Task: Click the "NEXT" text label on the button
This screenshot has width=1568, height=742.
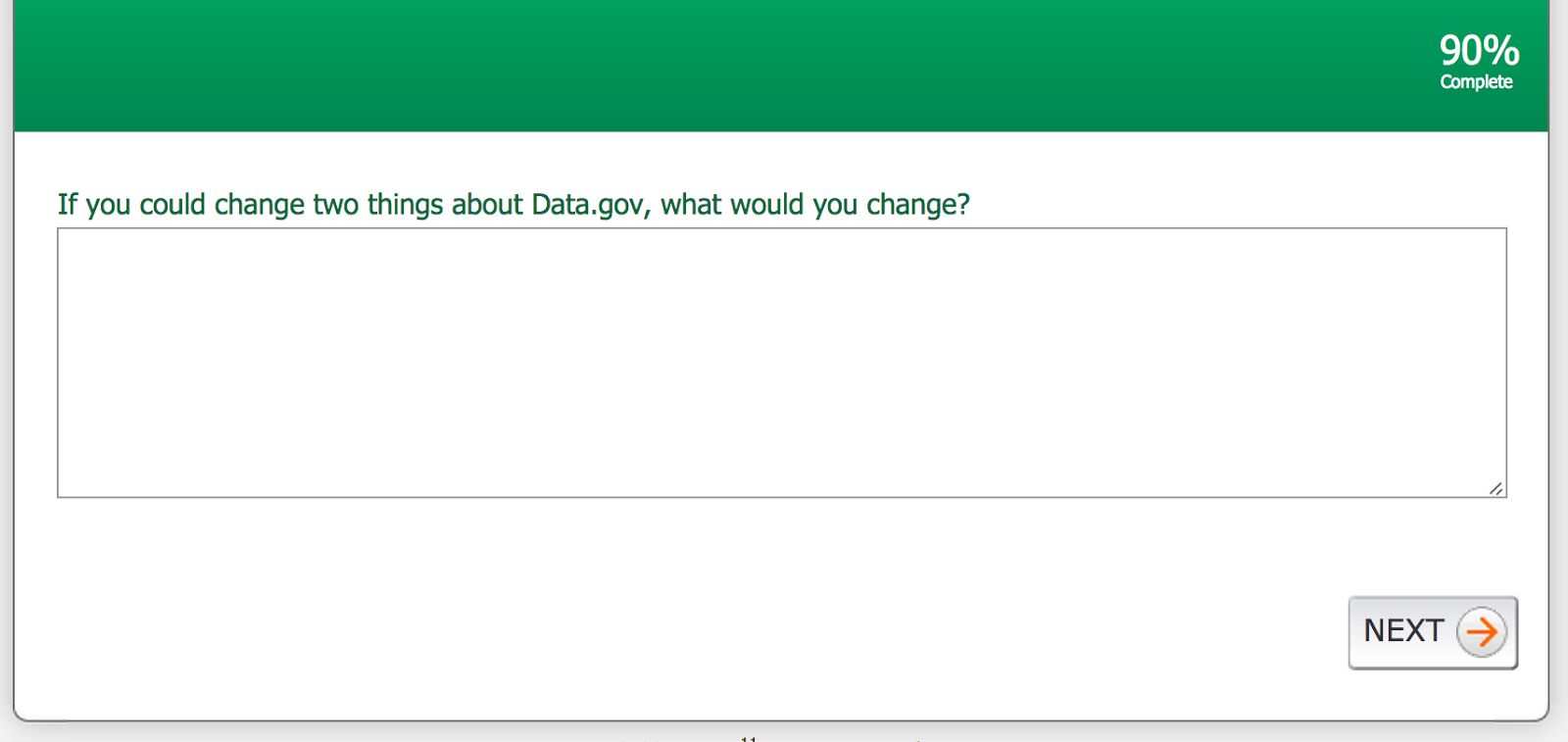Action: (x=1403, y=631)
